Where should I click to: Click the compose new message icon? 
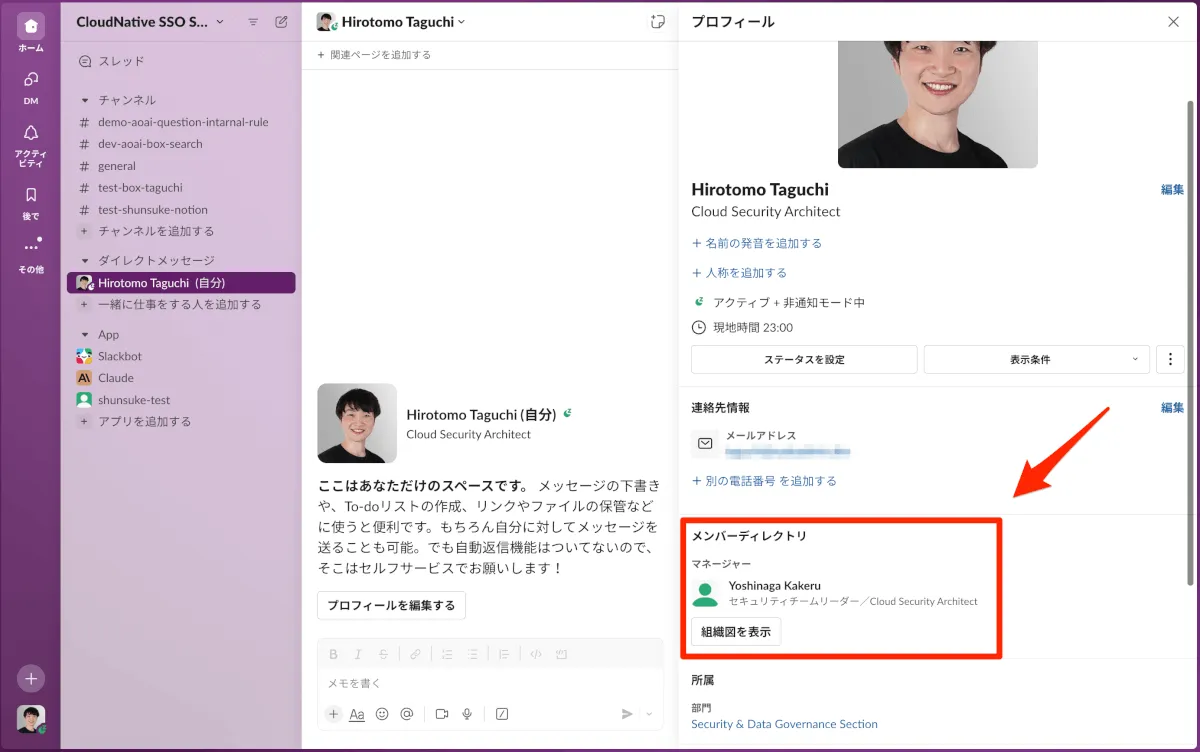coord(281,22)
